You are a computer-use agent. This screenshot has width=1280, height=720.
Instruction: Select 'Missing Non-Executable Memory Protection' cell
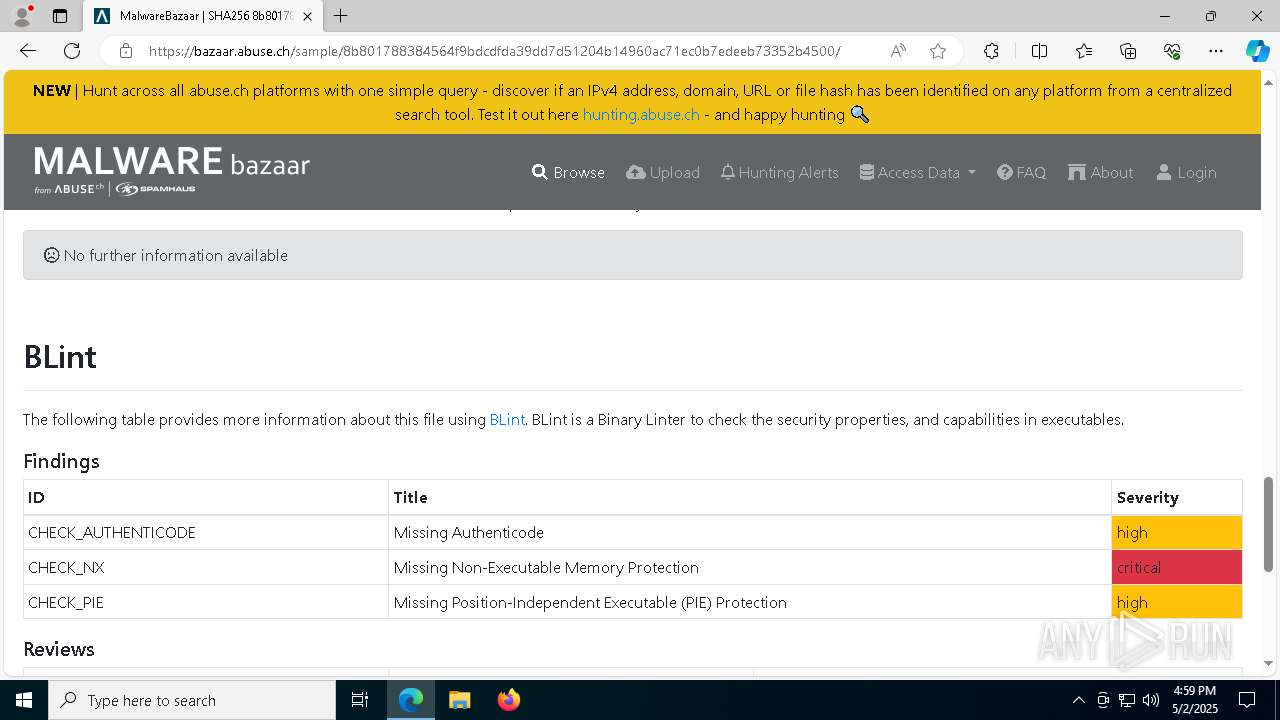(750, 568)
